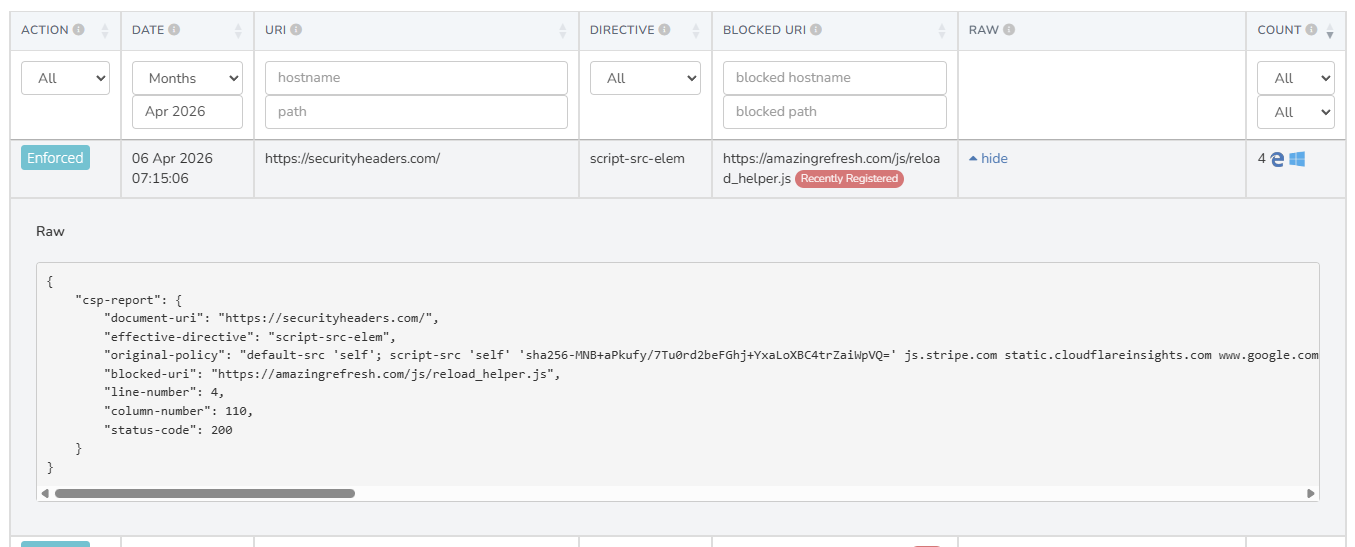1355x547 pixels.
Task: Click the URI path filter input
Action: (x=416, y=112)
